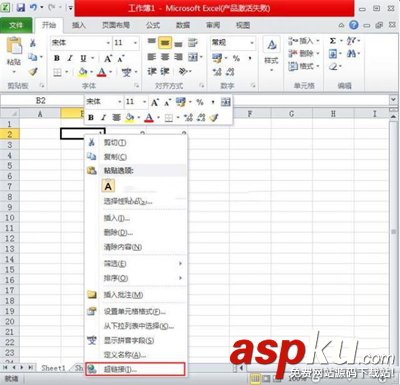
Task: Open ribbon font name 宋体 dropdown
Action: 108,43
